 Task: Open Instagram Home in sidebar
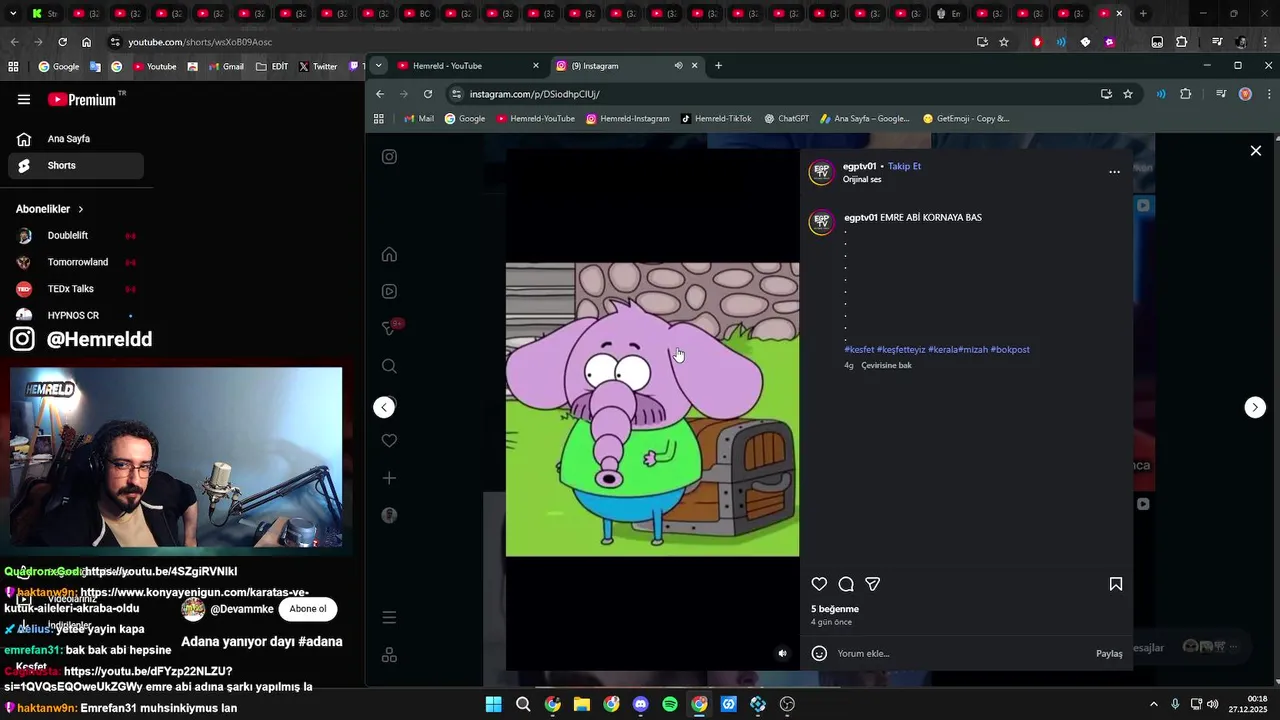(389, 254)
